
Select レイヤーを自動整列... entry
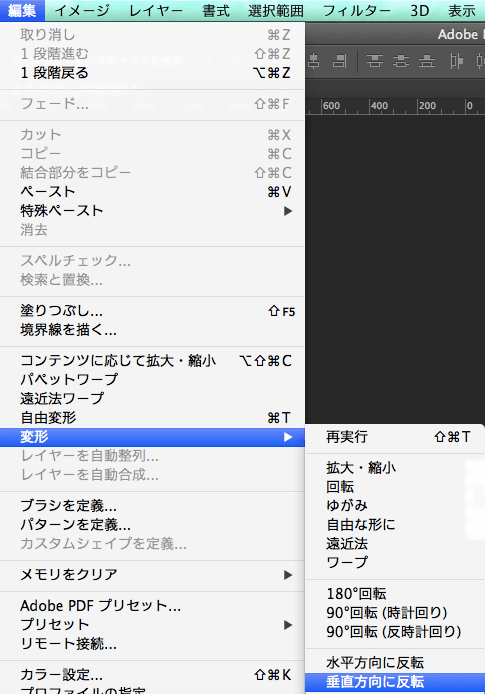coord(152,456)
